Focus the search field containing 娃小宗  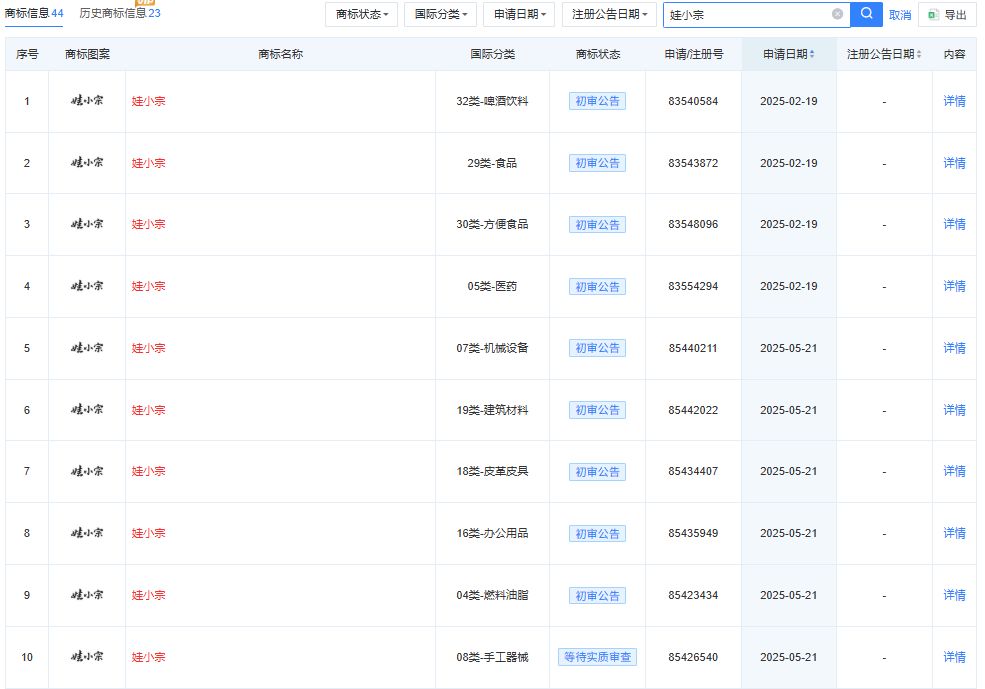pyautogui.click(x=745, y=15)
